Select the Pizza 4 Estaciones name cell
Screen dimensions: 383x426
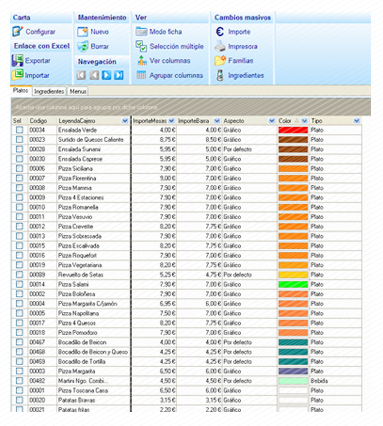click(x=93, y=198)
